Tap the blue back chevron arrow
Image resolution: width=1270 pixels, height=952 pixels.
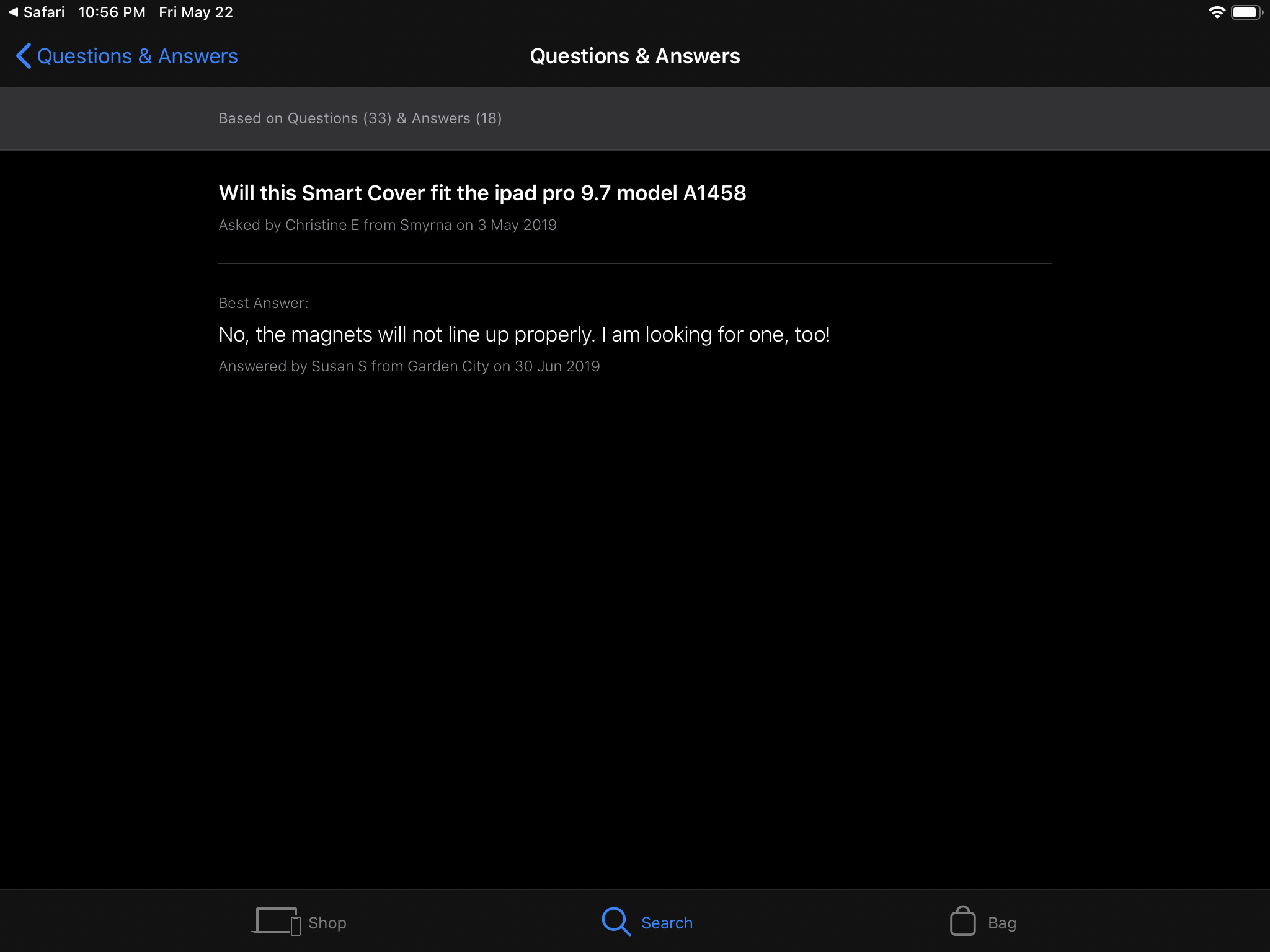pyautogui.click(x=24, y=56)
